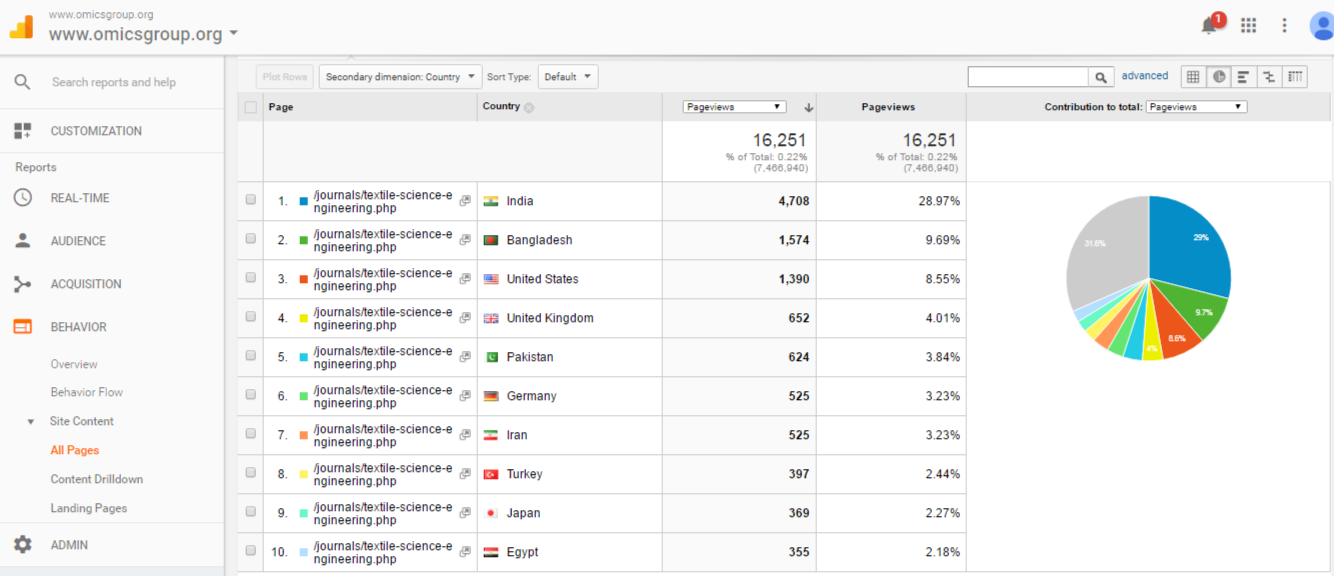The image size is (1334, 576).
Task: Click the Plot Rows button
Action: 285,77
